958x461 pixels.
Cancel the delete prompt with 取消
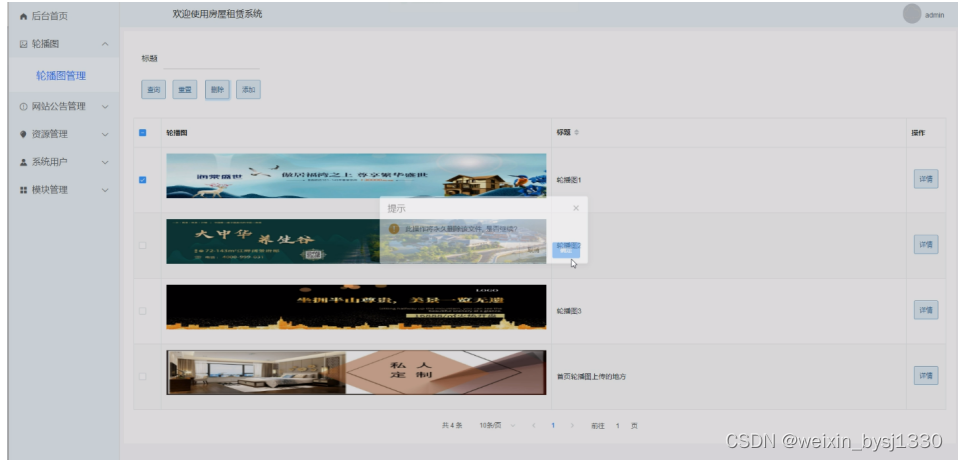pos(533,250)
